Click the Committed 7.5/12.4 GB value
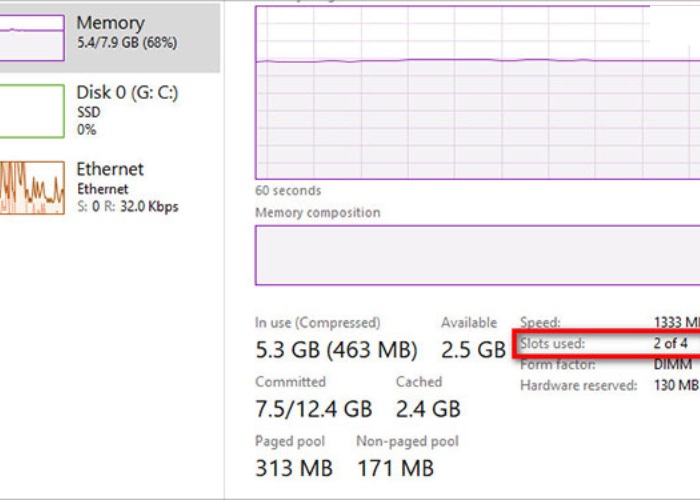Viewport: 700px width, 500px height. point(313,409)
